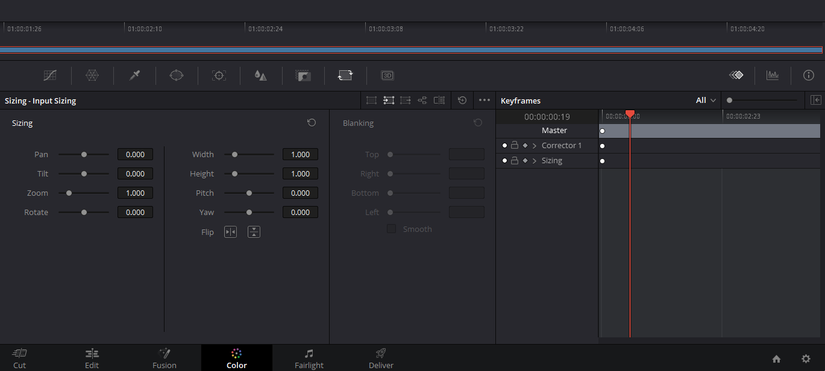
Task: Switch to Edit Sizing mode icon
Action: 371,101
